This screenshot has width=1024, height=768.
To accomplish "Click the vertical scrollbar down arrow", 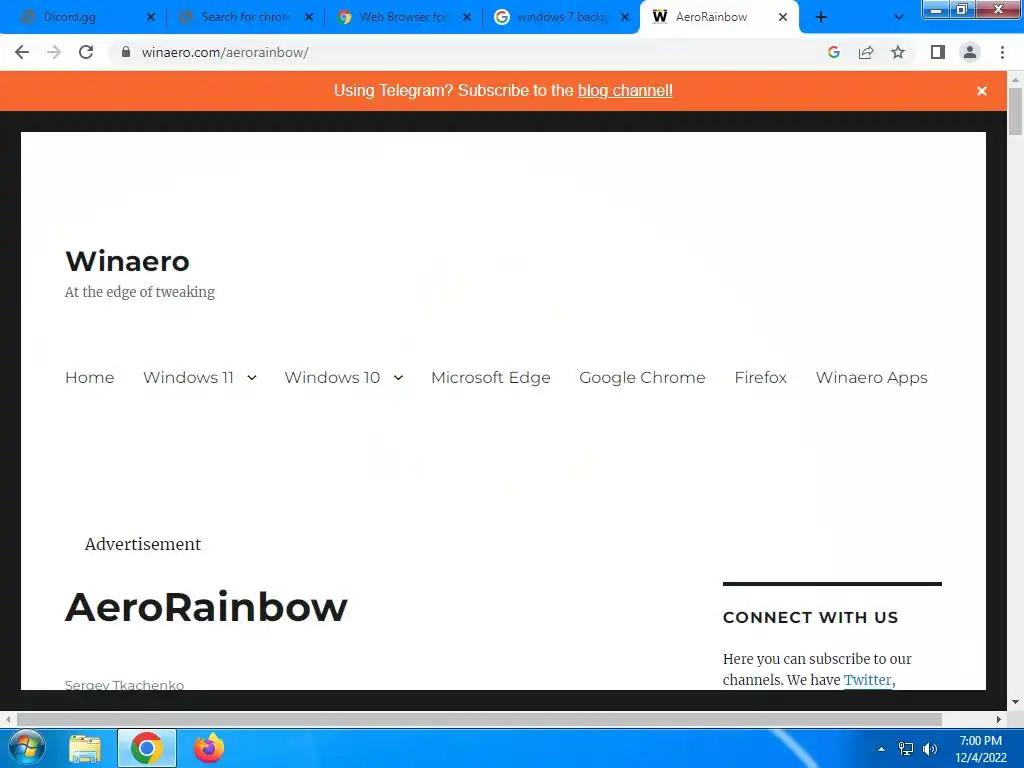I will click(1015, 702).
